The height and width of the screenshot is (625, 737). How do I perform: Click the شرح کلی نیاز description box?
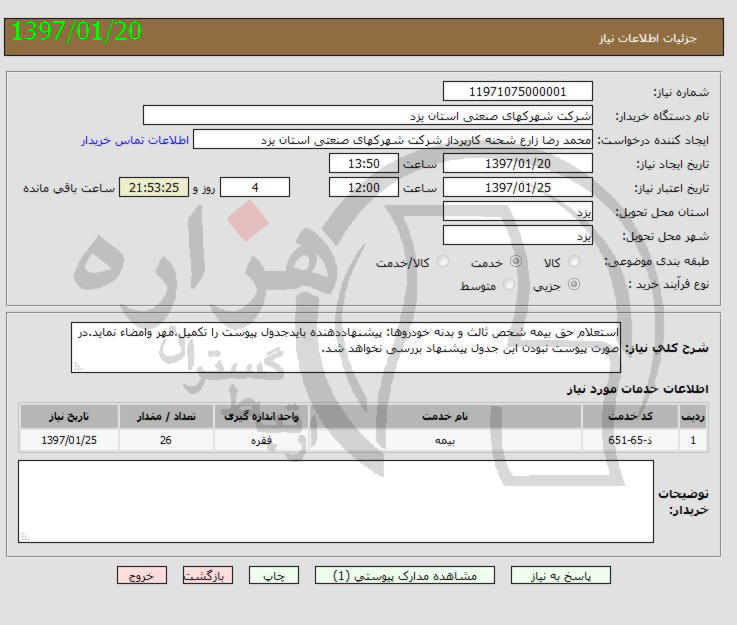click(x=346, y=347)
